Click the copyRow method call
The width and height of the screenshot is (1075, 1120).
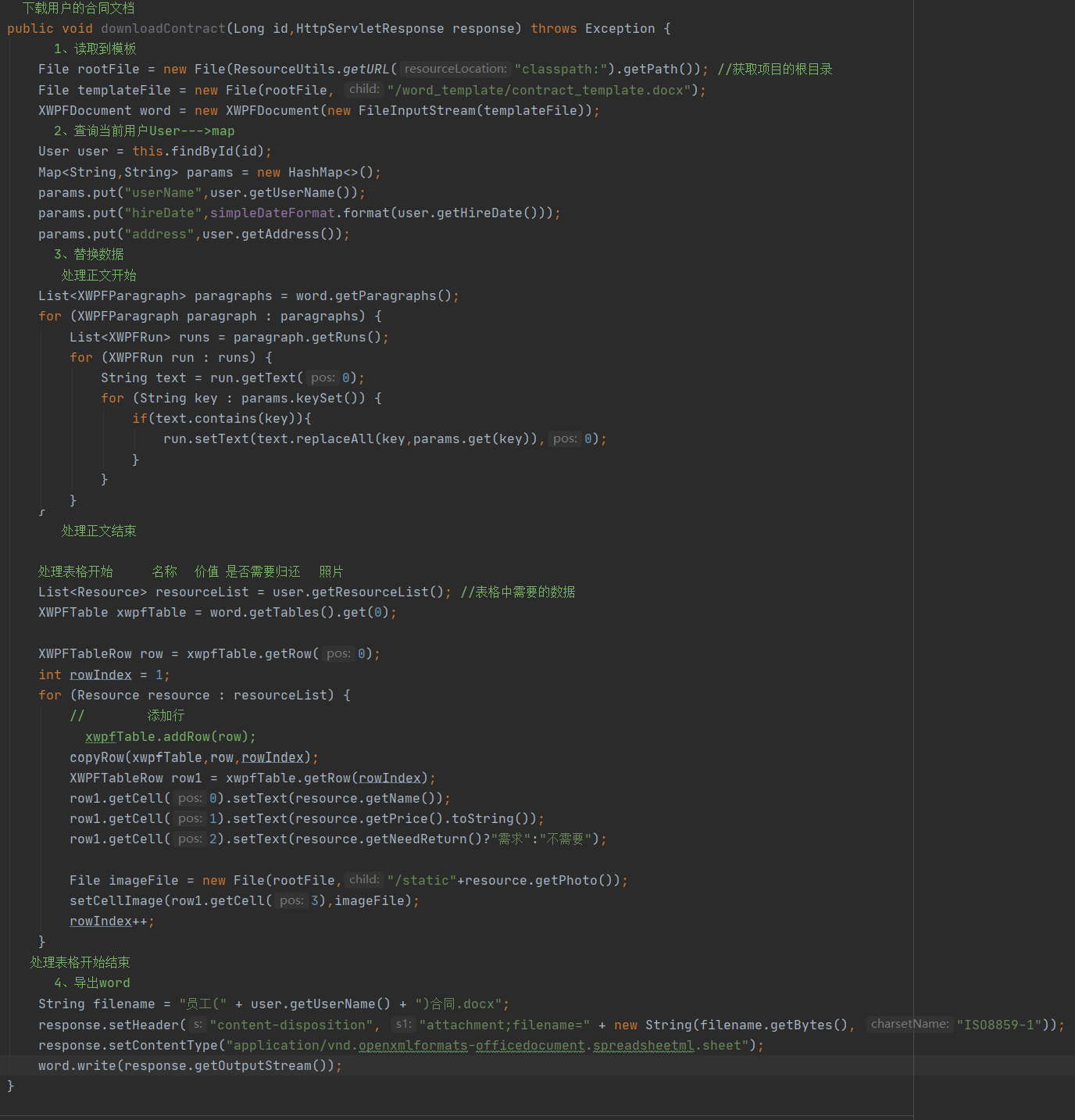[x=191, y=757]
